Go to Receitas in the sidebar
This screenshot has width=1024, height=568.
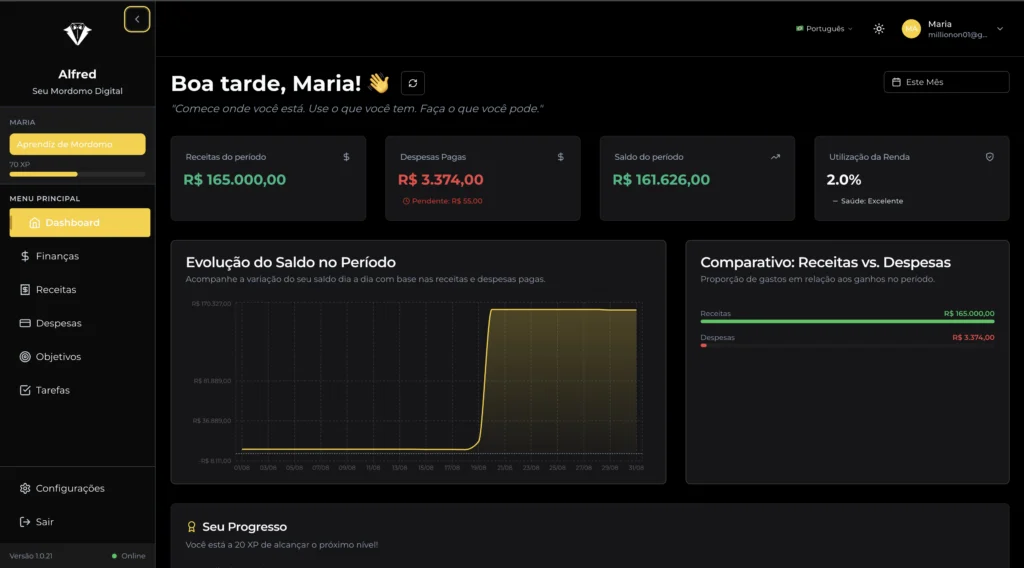[x=80, y=289]
